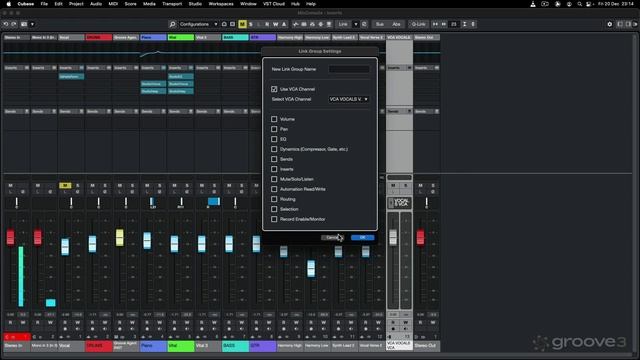Open the Transport menu
This screenshot has width=640, height=360.
(x=172, y=4)
